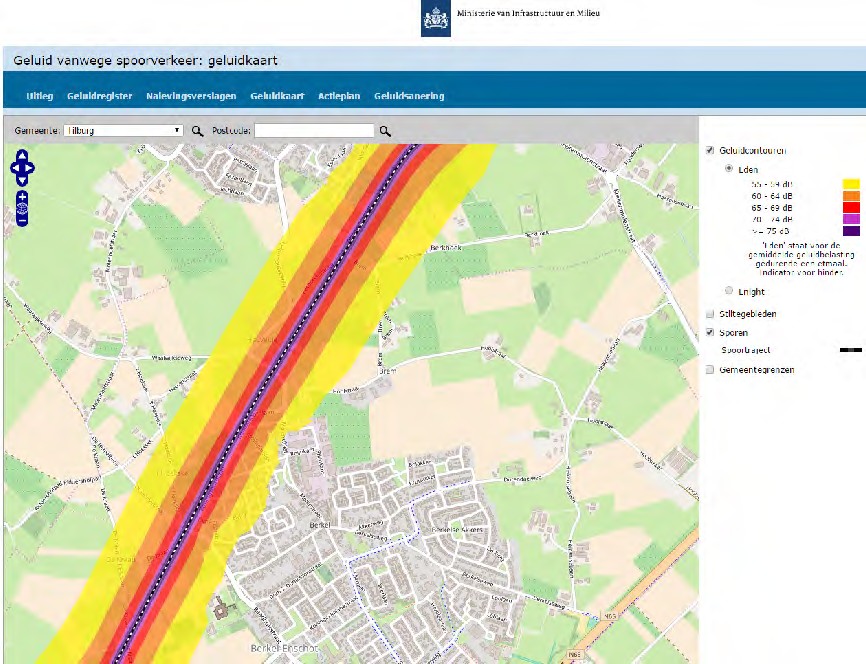Open the Gemeente dropdown showing Tilburg

click(123, 131)
